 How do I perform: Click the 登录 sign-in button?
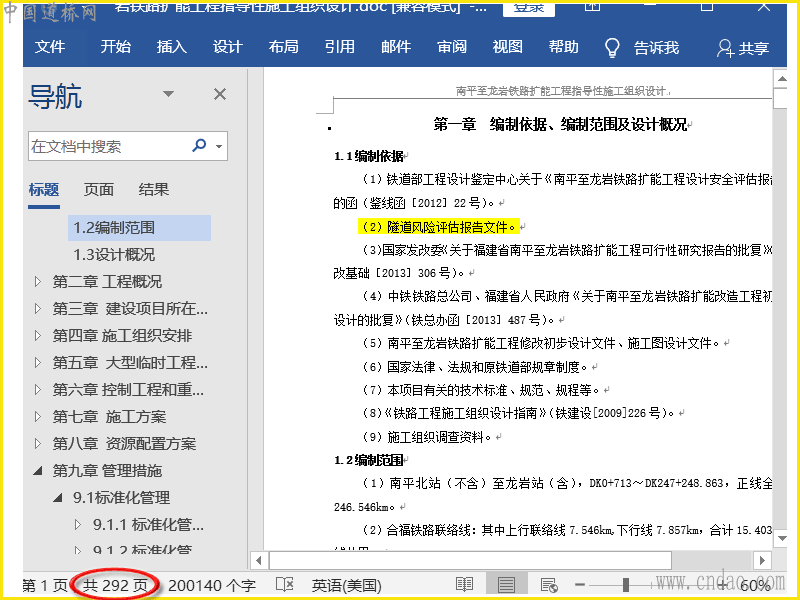(529, 9)
